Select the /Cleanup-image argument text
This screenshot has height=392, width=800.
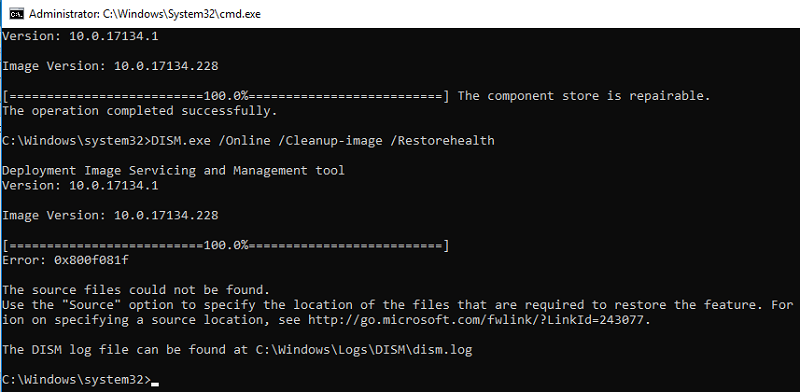[330, 140]
